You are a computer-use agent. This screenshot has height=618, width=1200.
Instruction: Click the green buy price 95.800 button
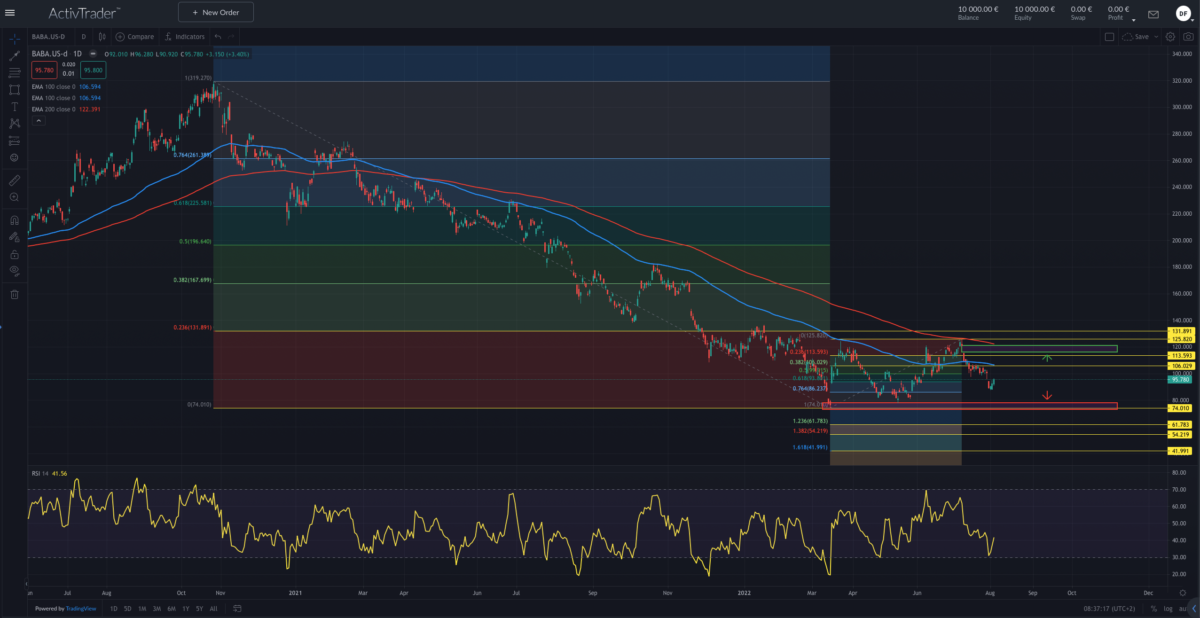coord(93,70)
